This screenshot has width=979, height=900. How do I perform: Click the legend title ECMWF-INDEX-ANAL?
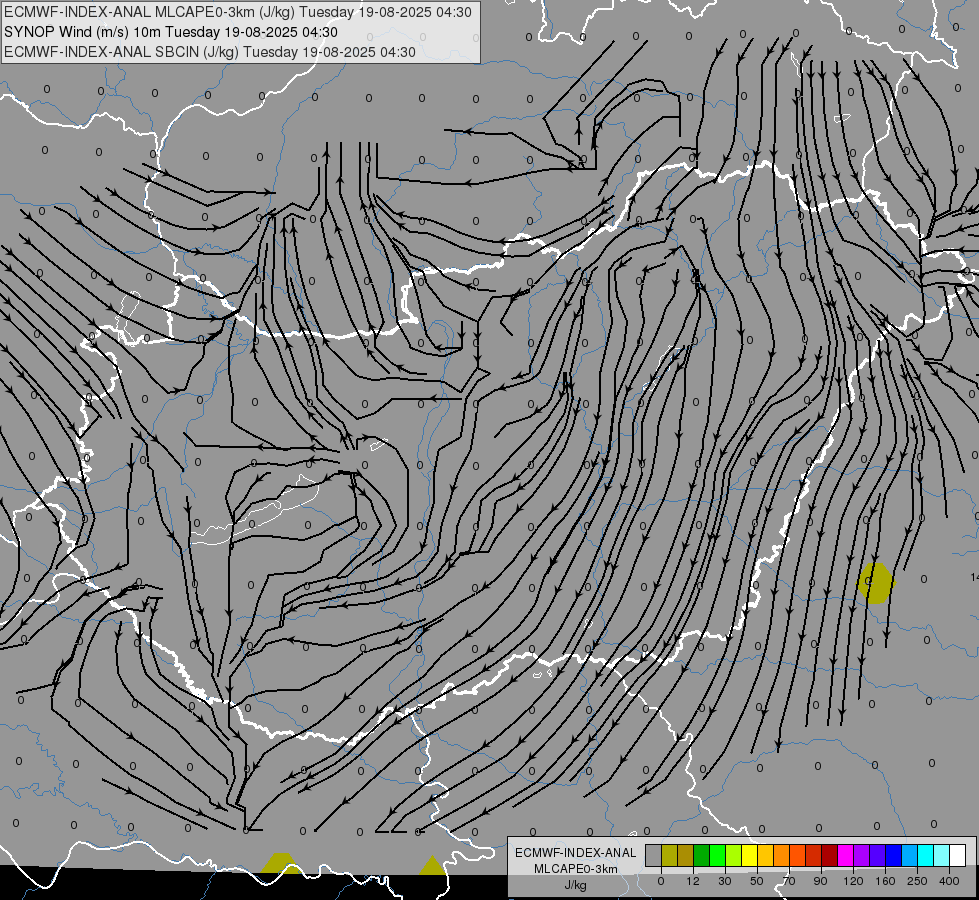point(575,853)
